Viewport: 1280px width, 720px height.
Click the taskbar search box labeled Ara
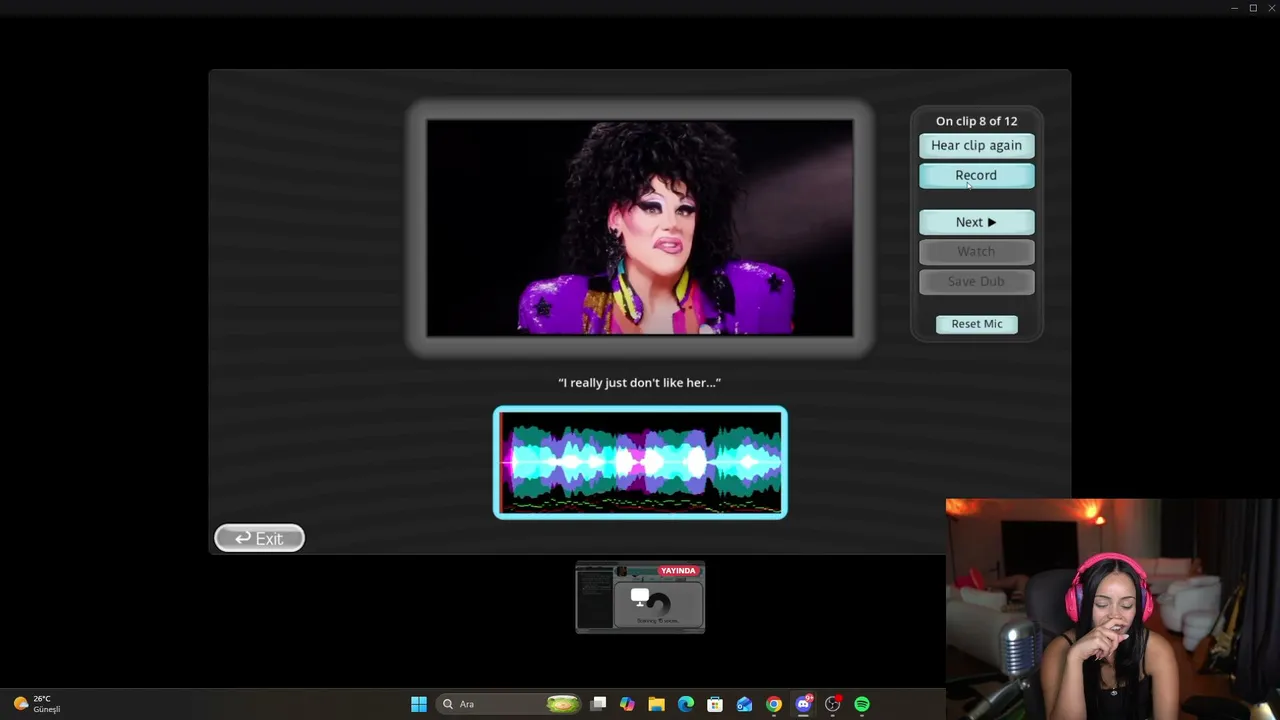click(509, 704)
